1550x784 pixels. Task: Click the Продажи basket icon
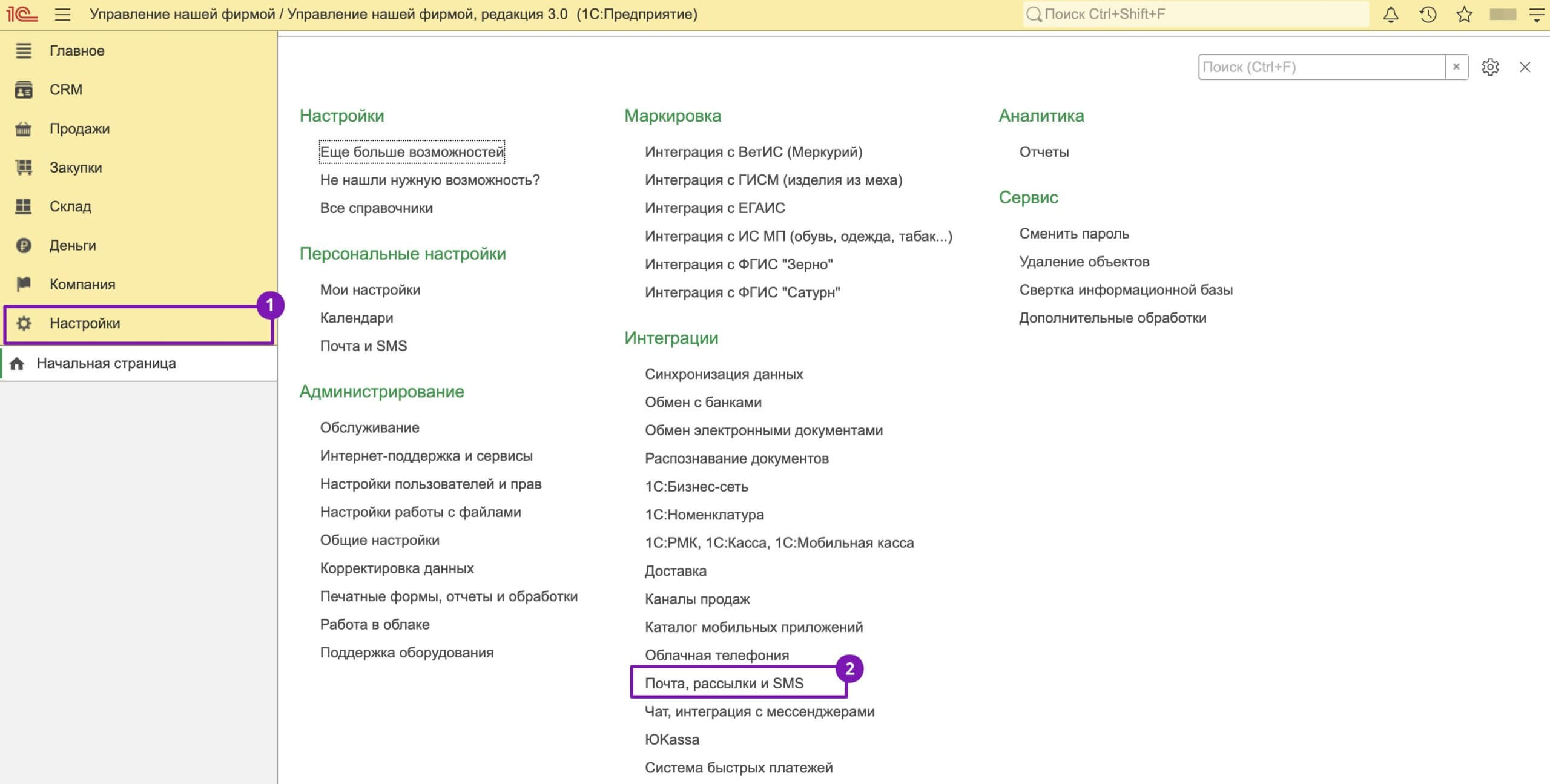(24, 129)
